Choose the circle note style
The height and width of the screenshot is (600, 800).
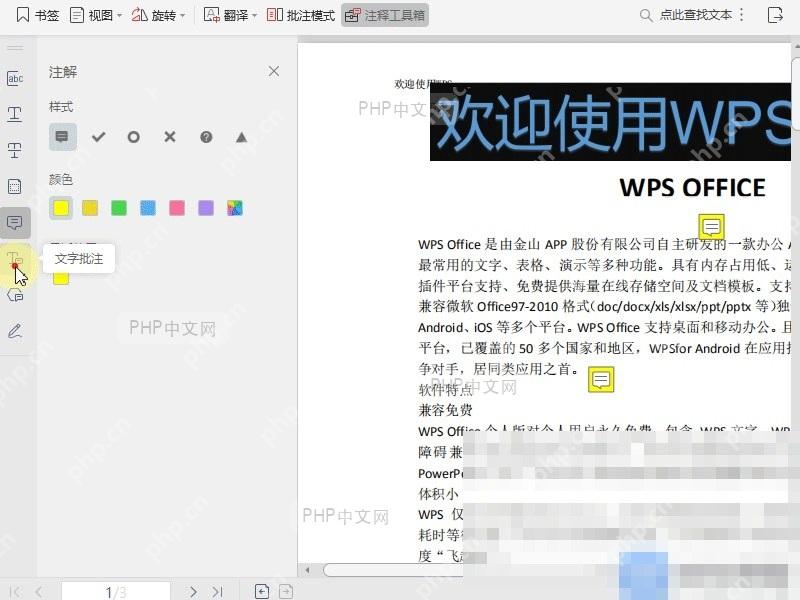tap(134, 137)
